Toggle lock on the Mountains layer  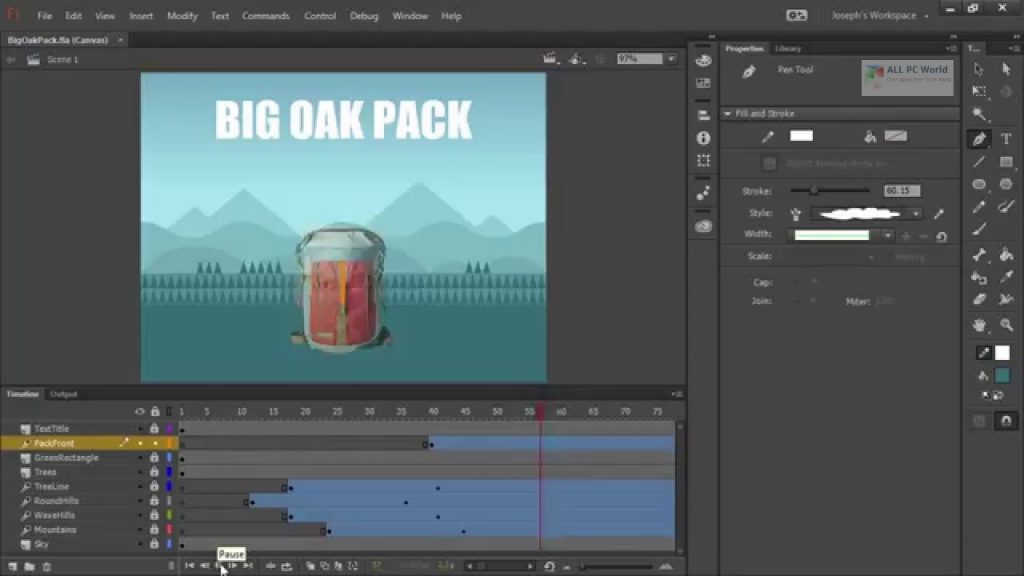154,530
